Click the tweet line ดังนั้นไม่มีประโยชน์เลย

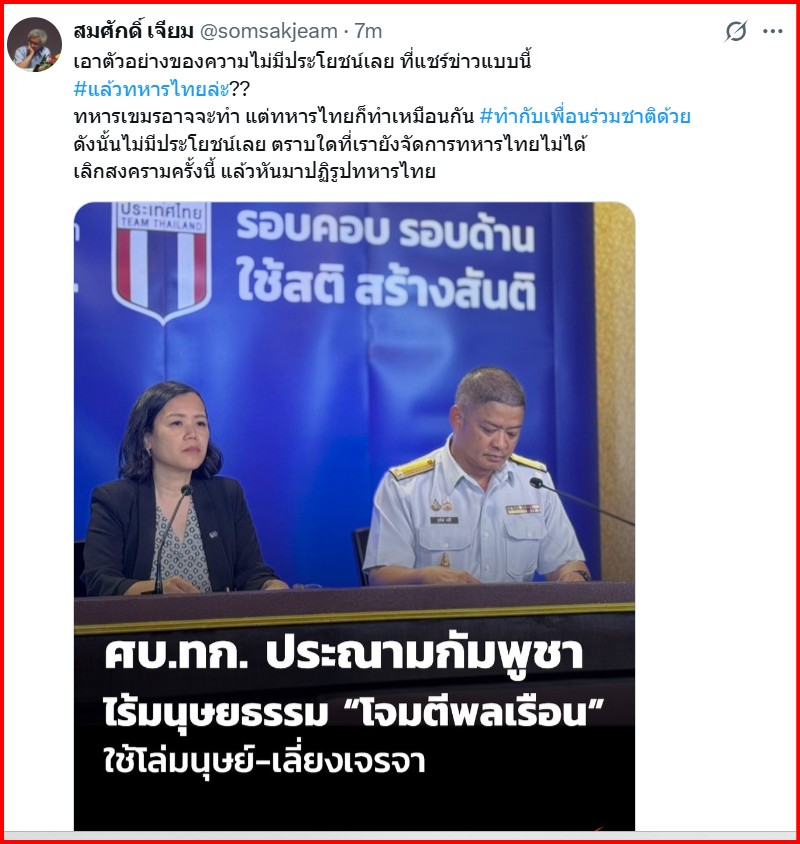329,144
